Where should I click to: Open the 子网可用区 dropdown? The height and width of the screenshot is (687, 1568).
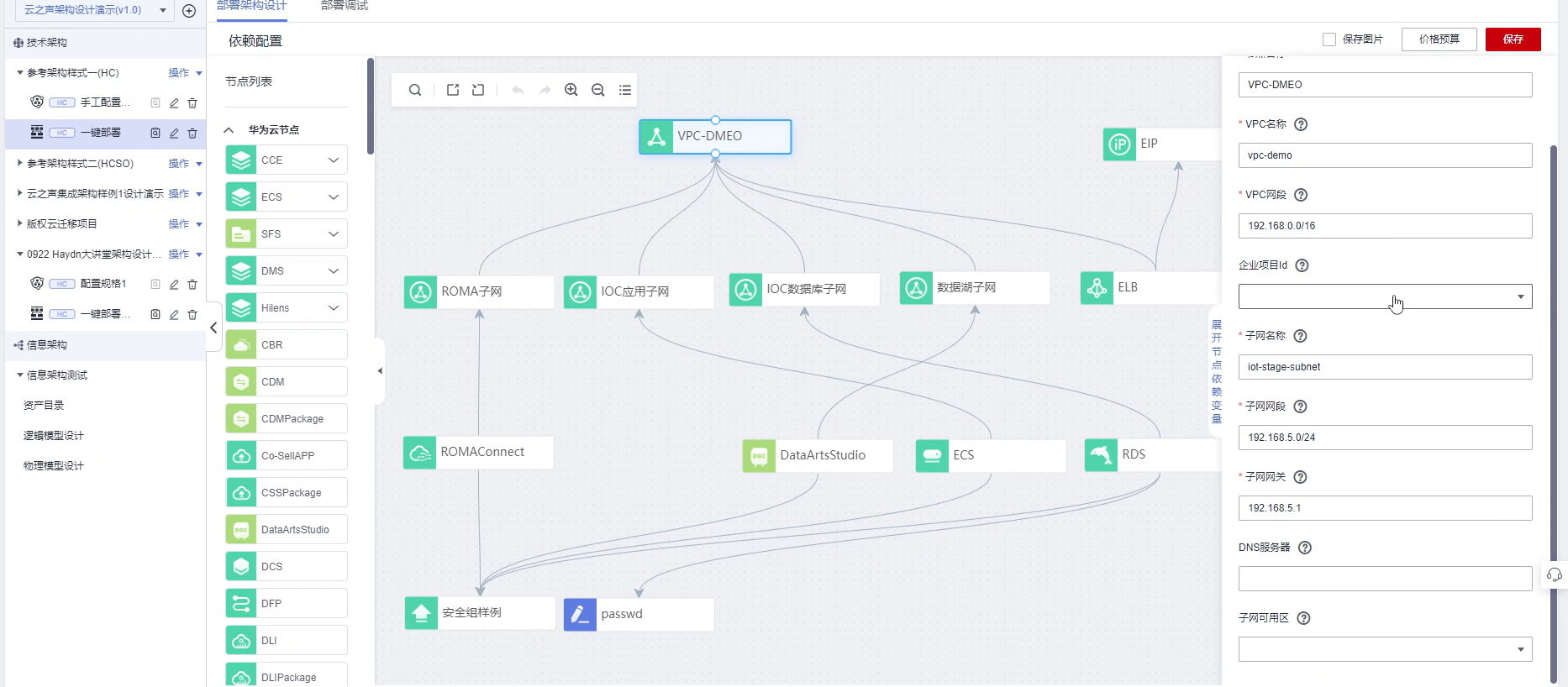1385,649
